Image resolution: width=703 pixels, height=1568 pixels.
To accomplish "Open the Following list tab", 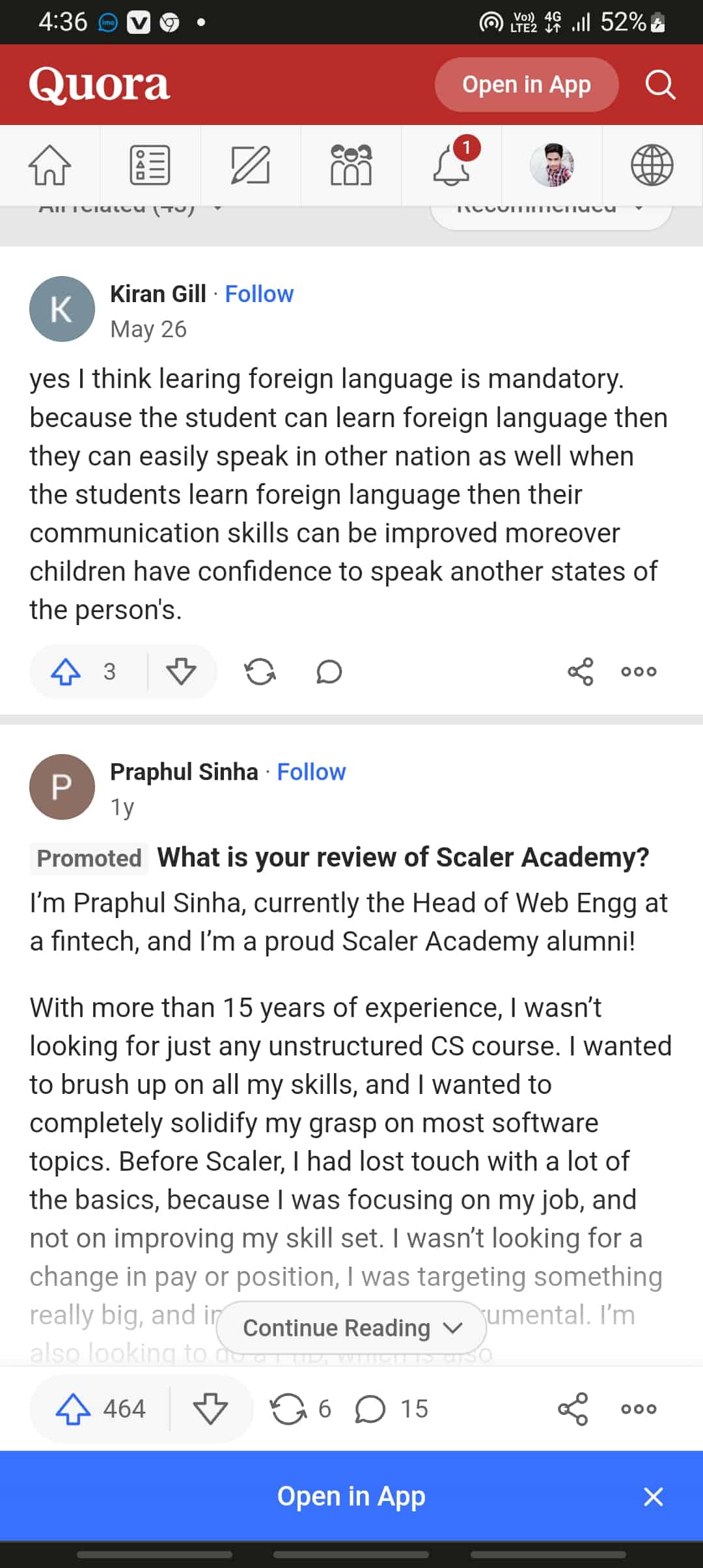I will (x=150, y=165).
